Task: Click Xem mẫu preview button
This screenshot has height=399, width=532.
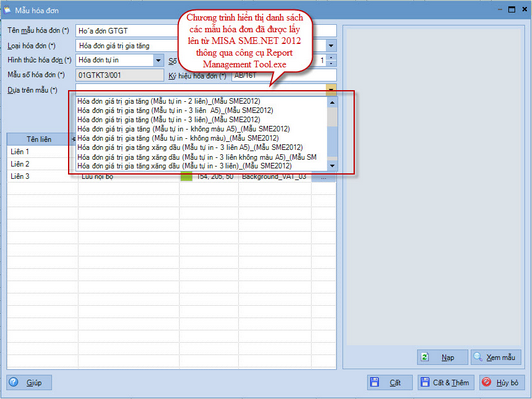Action: tap(496, 357)
